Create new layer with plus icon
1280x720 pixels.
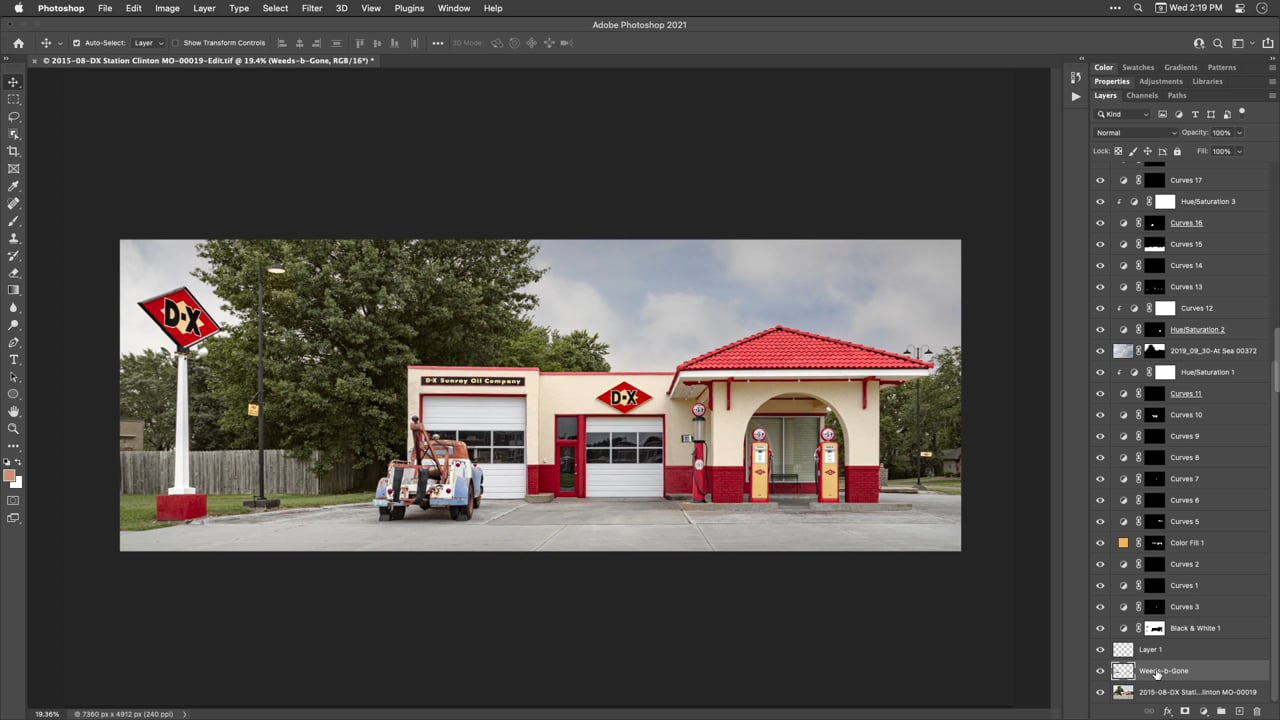pos(1239,711)
